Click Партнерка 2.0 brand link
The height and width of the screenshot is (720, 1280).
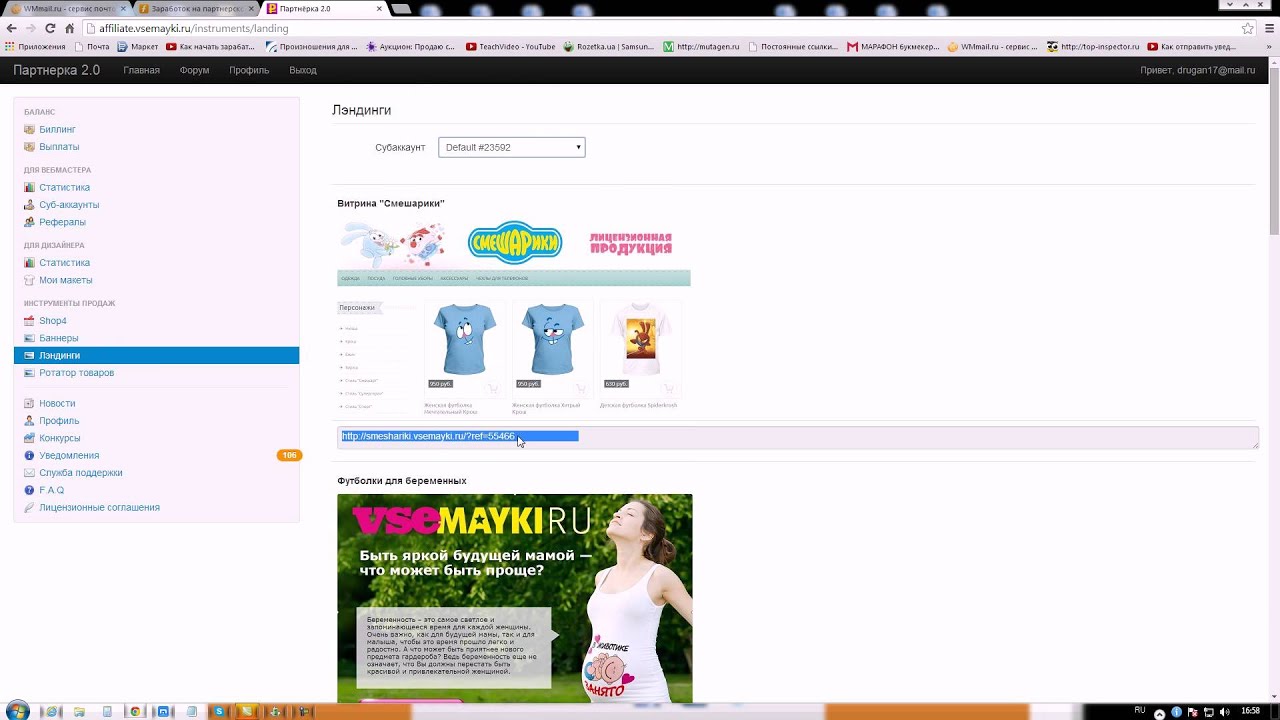click(x=56, y=71)
